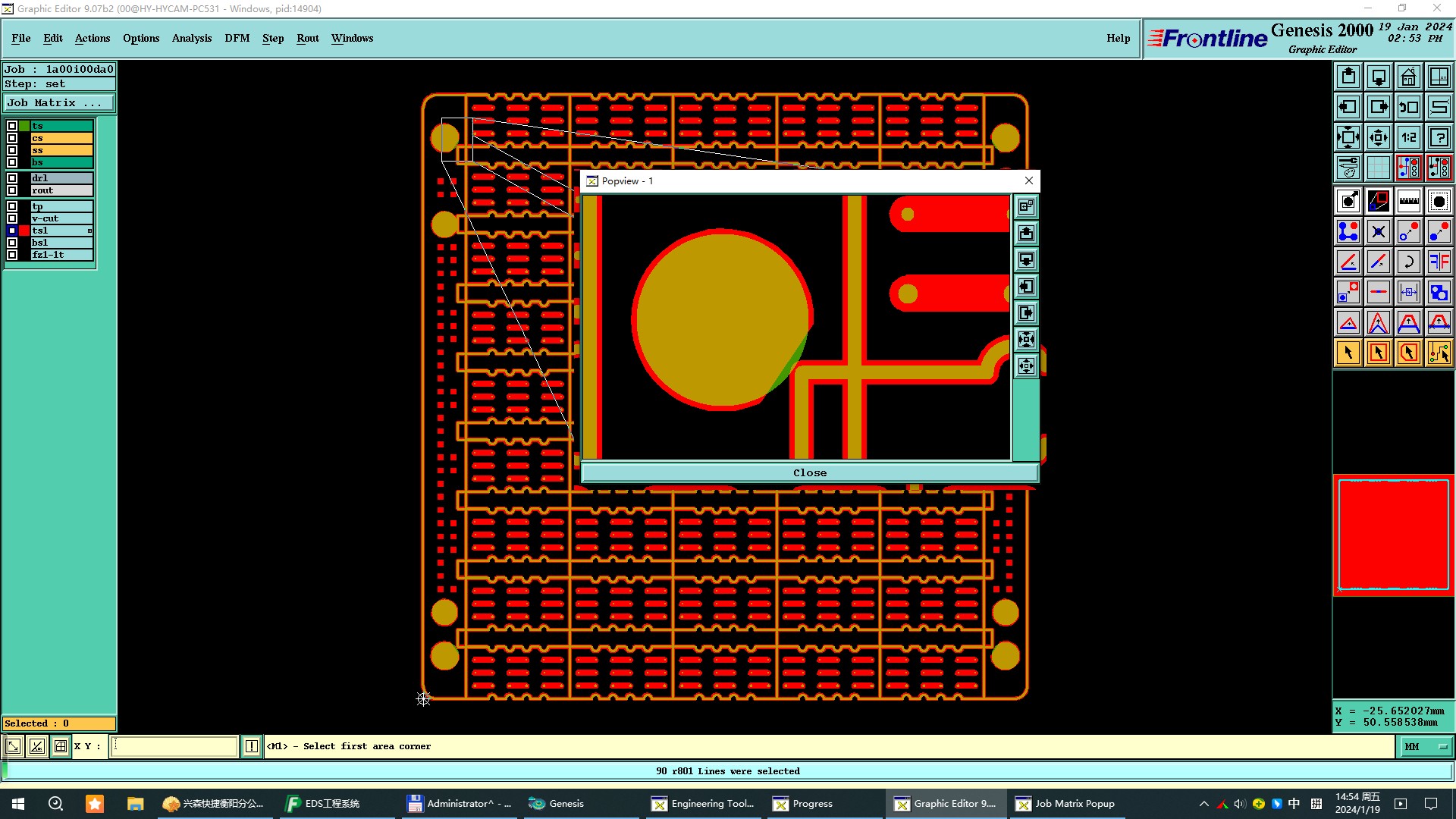Toggle the drl layer checkbox
Screen dimensions: 1456x819
click(12, 178)
